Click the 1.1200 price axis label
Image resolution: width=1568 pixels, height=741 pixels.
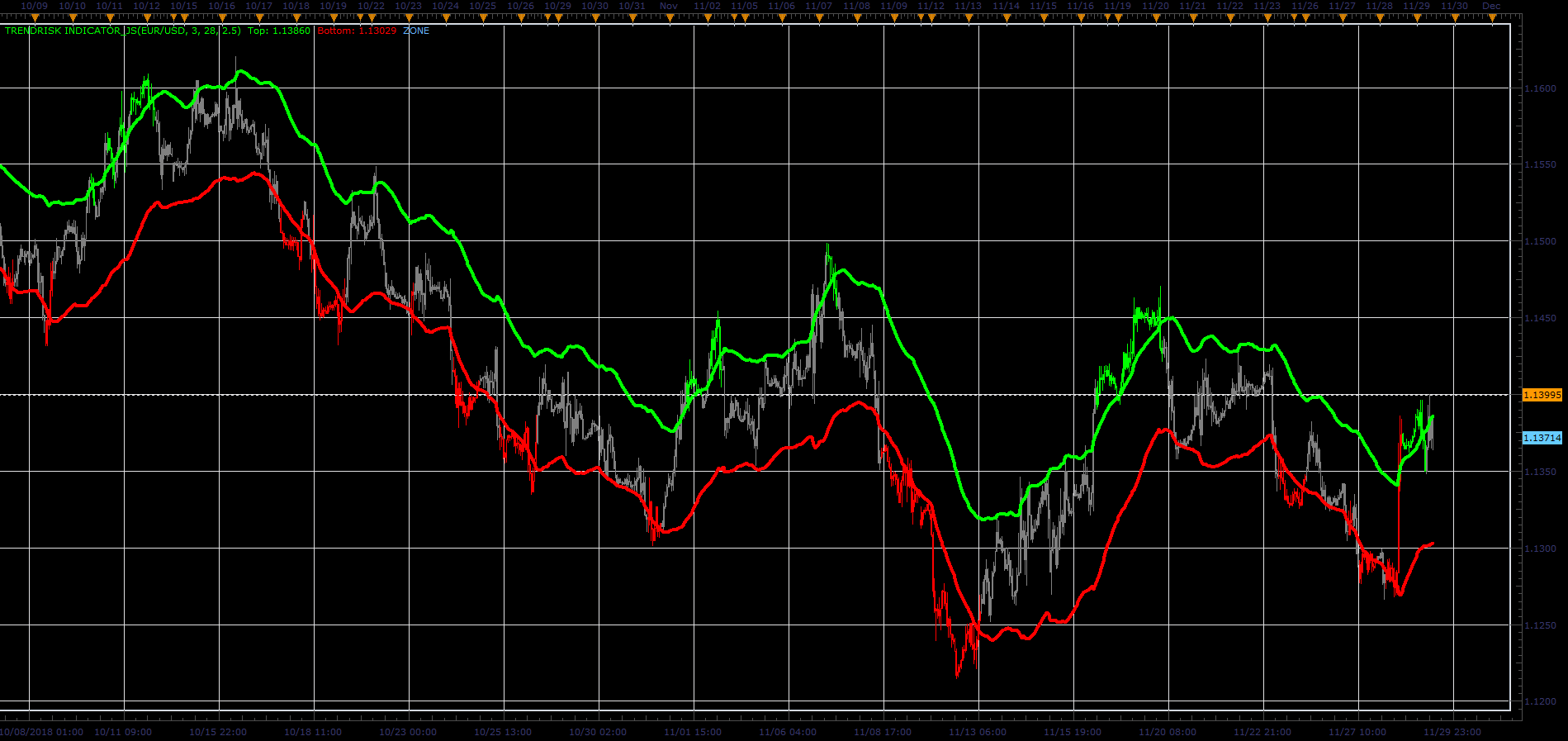pos(1540,701)
